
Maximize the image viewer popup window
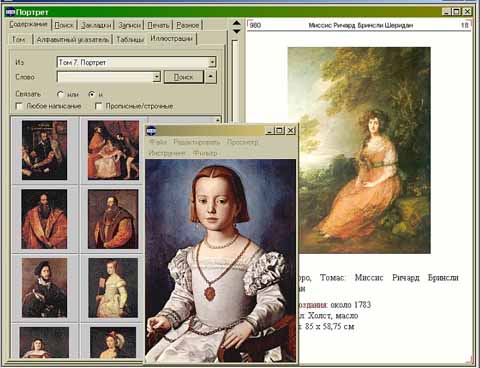point(280,130)
